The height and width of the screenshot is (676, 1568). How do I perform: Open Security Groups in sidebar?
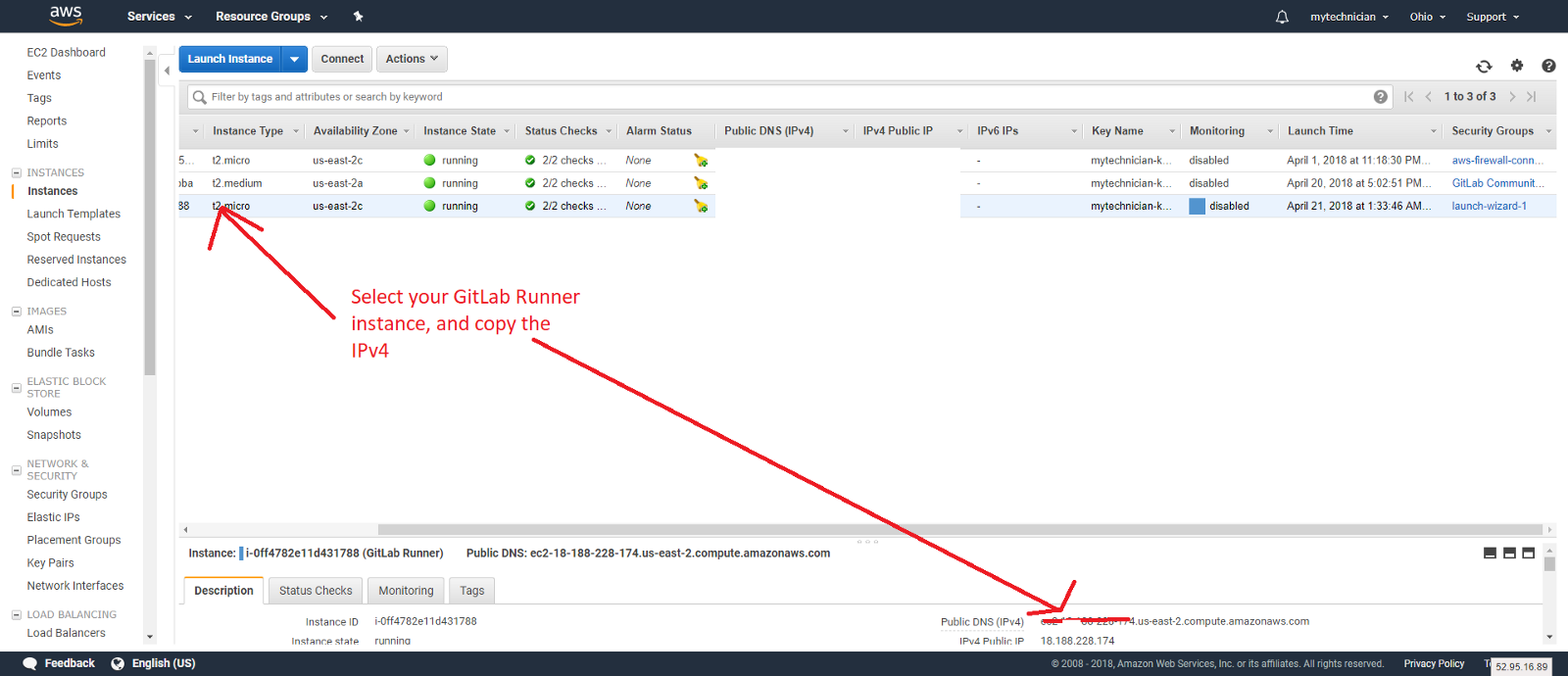tap(68, 495)
